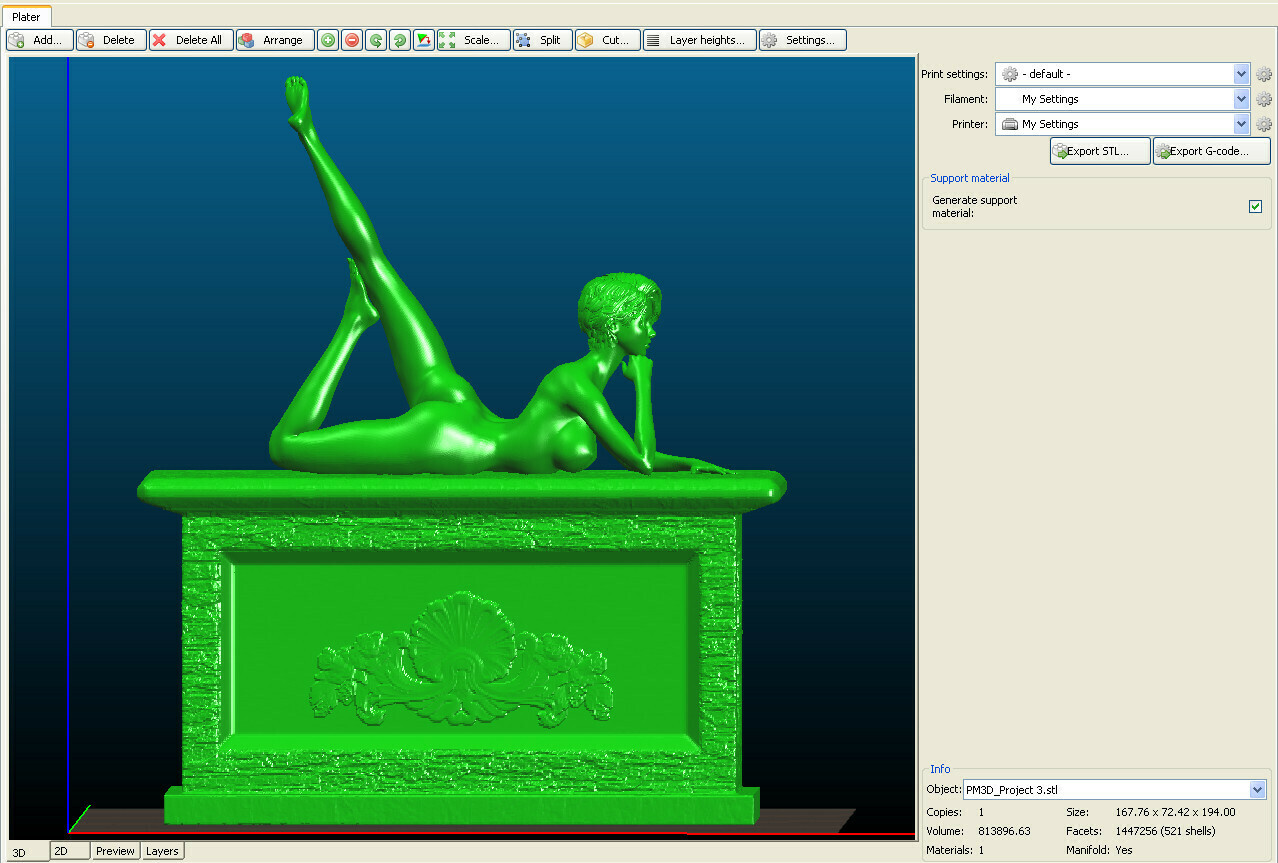Rotate object 45° clockwise icon
The image size is (1278, 863).
400,40
